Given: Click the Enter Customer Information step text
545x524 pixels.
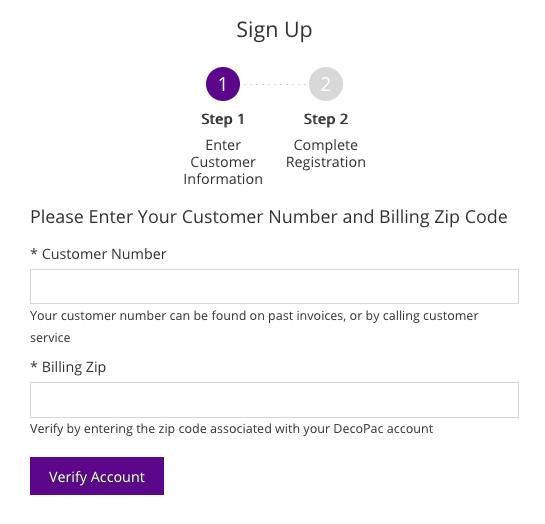Looking at the screenshot, I should click(223, 162).
